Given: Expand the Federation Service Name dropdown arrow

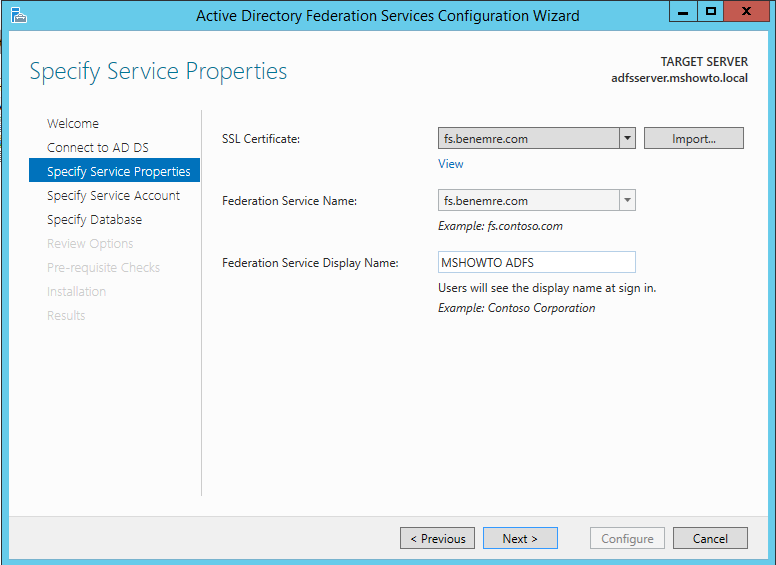Looking at the screenshot, I should [627, 200].
